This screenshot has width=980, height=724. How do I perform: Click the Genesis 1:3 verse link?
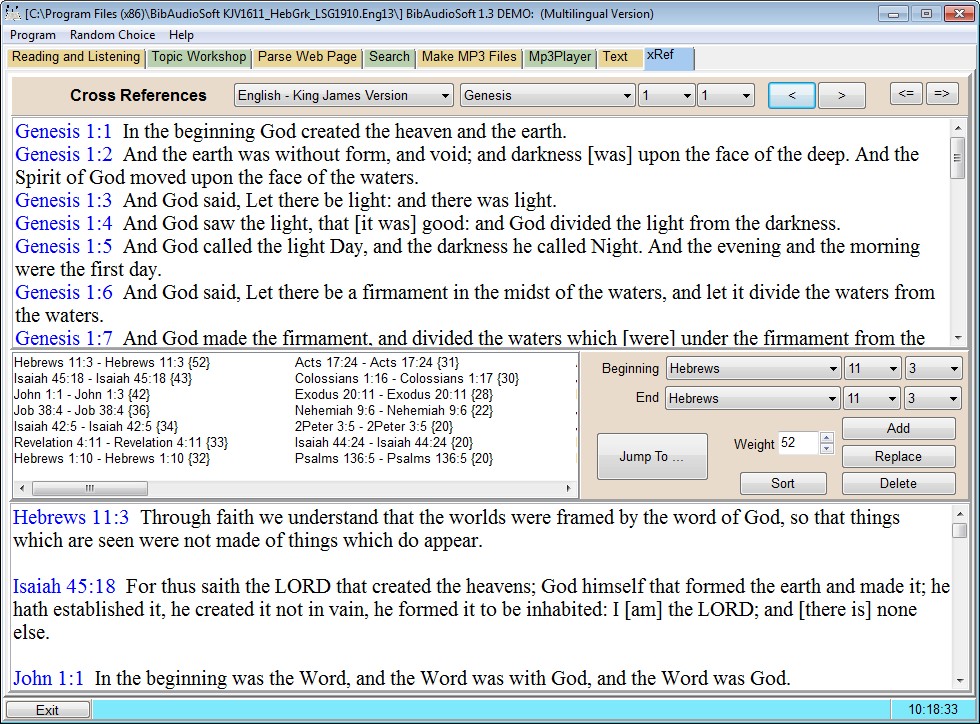(x=64, y=200)
